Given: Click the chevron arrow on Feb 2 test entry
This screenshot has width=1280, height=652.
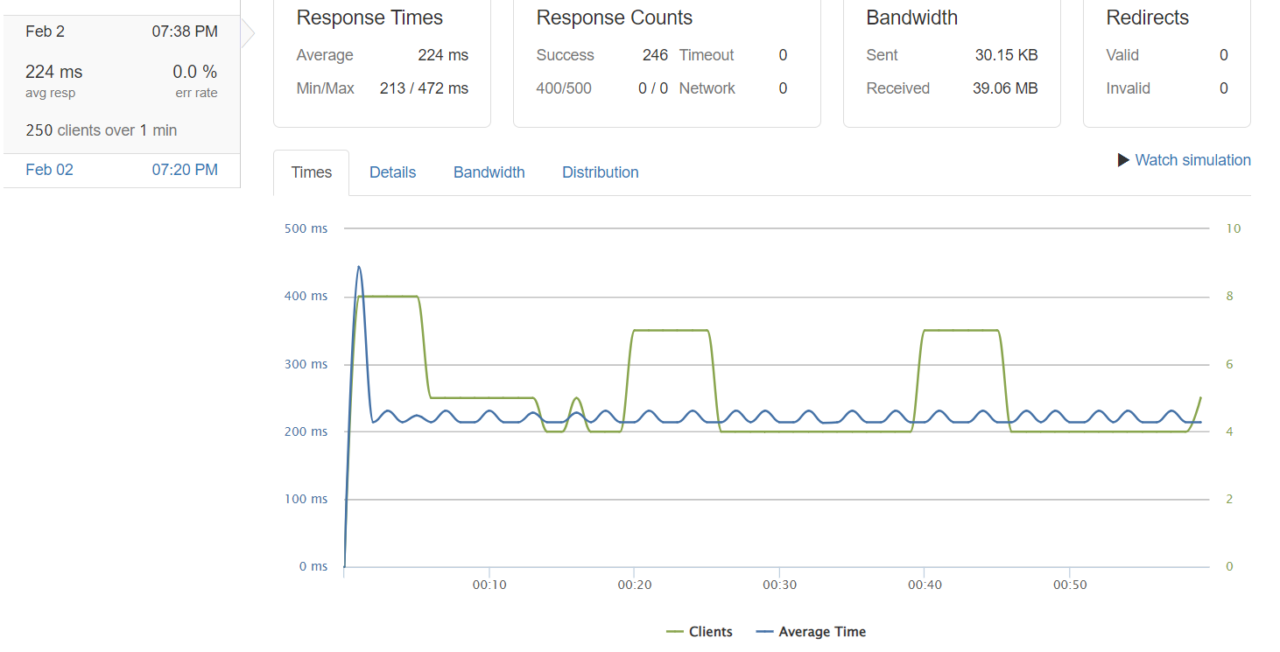Looking at the screenshot, I should tap(248, 31).
